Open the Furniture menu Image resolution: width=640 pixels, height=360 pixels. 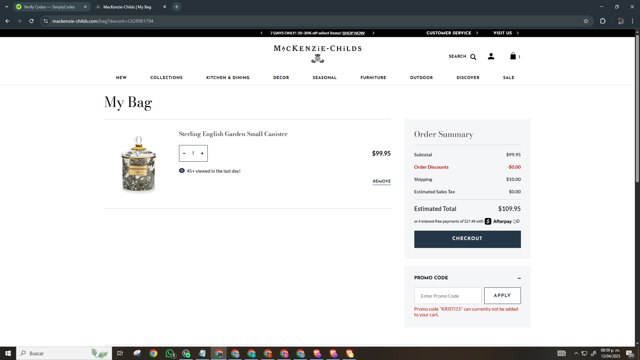(373, 78)
